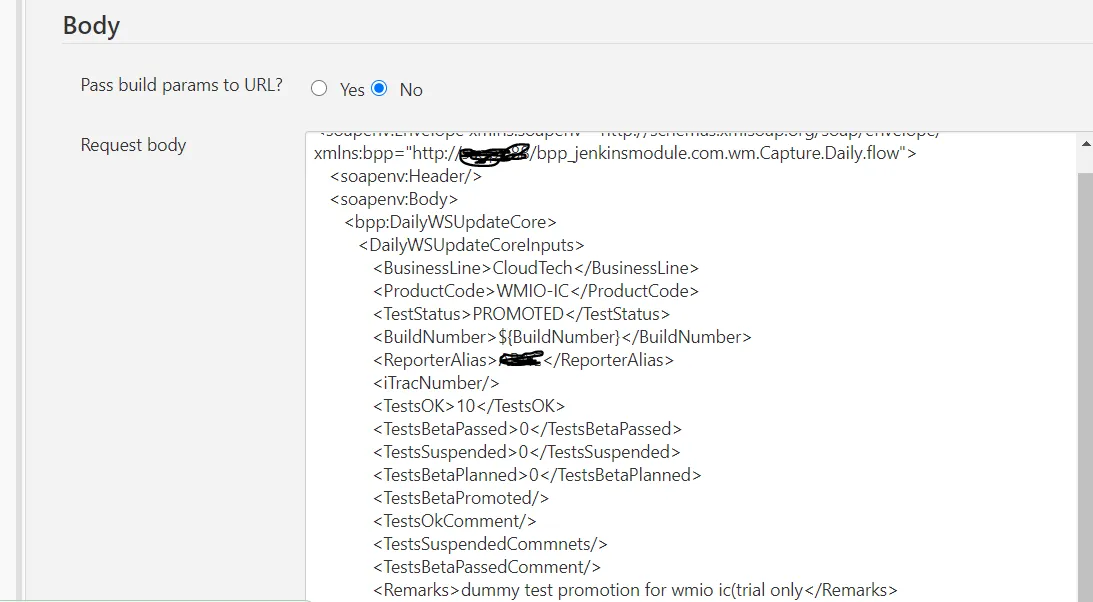Click the Remarks dummy test promotion line
The image size is (1093, 602).
635,590
